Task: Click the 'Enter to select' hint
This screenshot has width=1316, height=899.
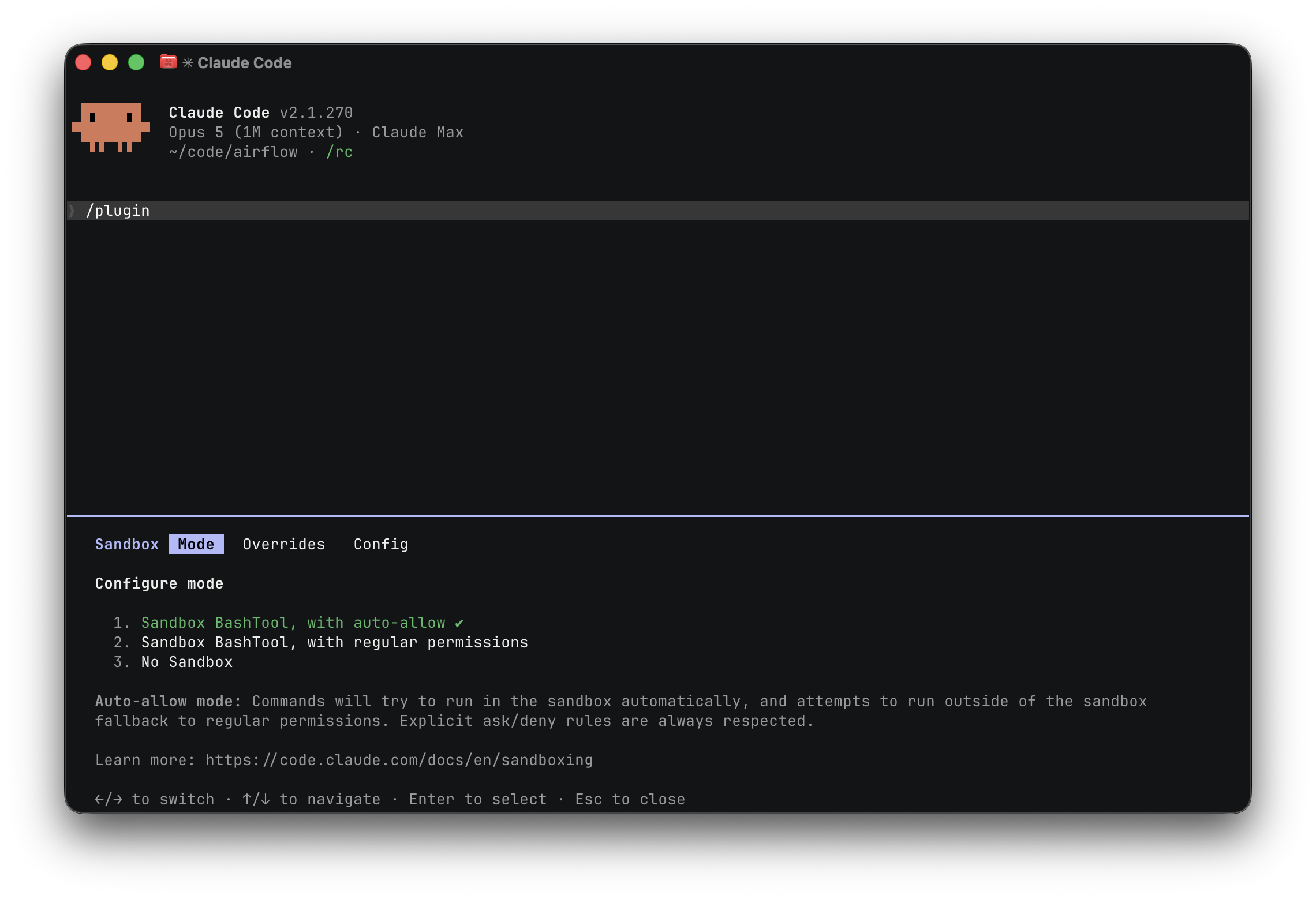Action: click(x=478, y=799)
